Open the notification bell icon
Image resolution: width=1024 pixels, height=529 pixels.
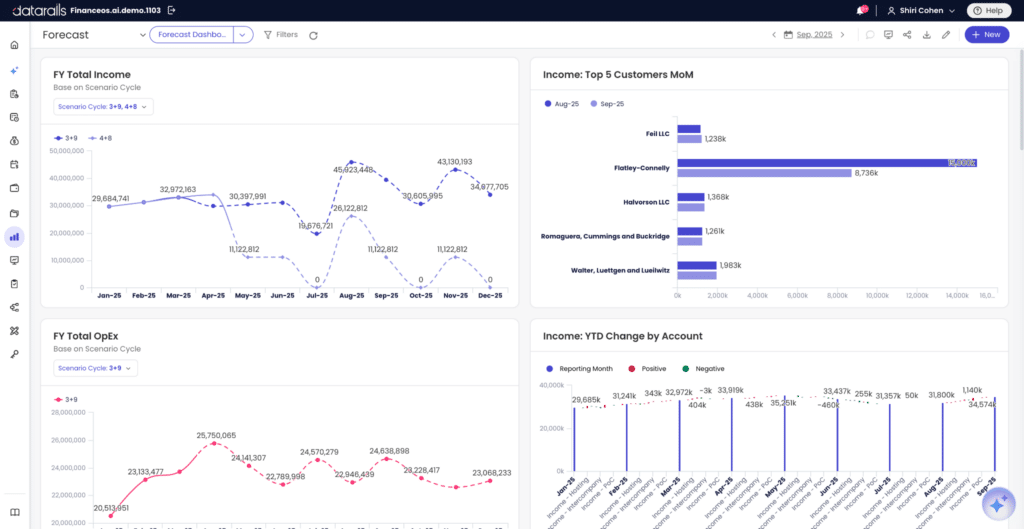point(862,10)
